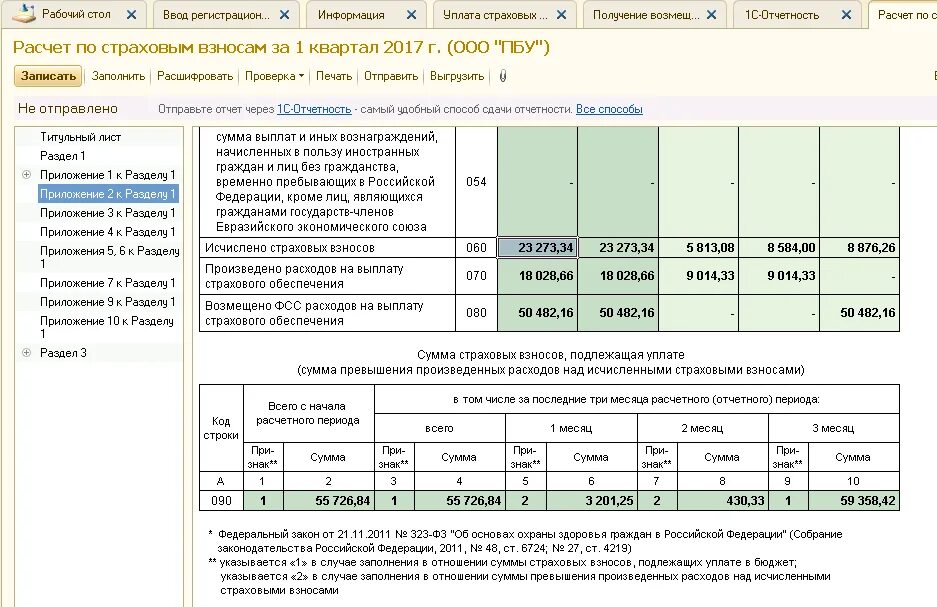Click Признак cell left of 3 201,25 in row 090
The height and width of the screenshot is (607, 937).
coord(526,501)
